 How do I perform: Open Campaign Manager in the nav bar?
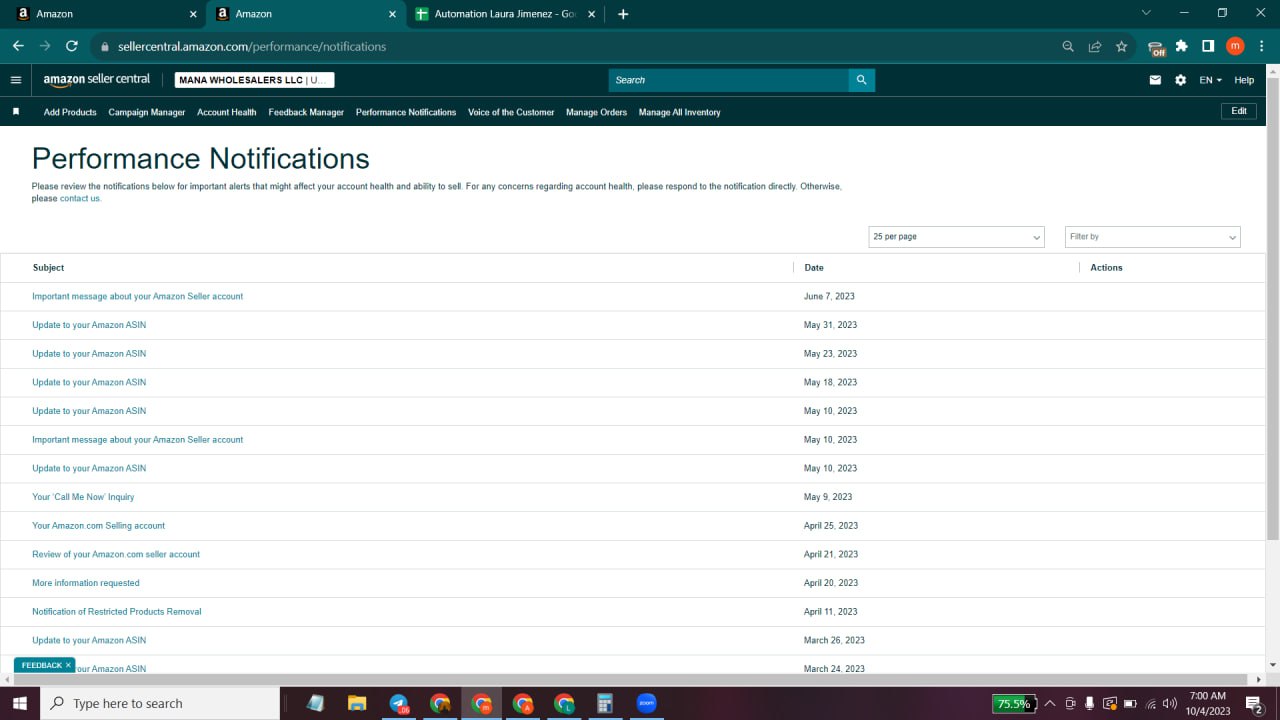point(147,112)
